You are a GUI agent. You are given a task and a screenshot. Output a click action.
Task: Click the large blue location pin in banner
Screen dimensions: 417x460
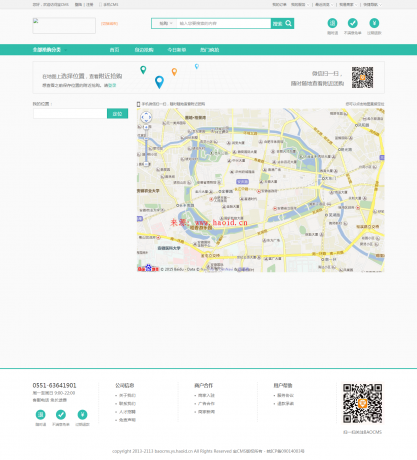point(159,82)
